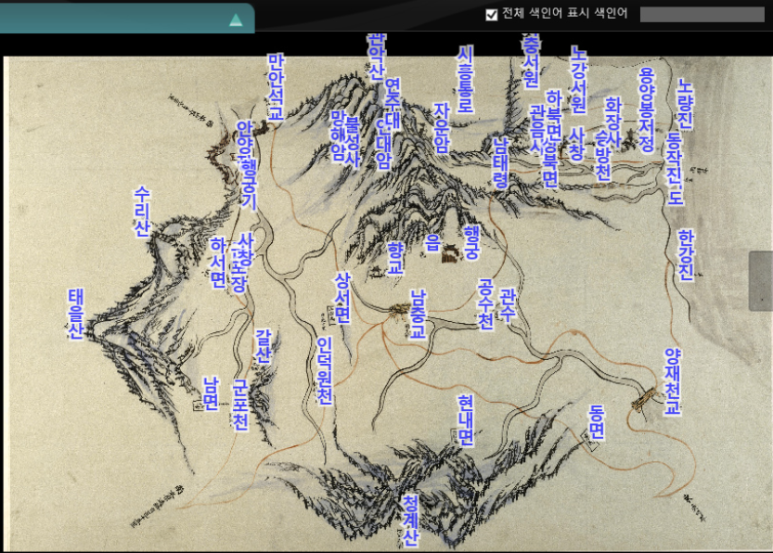This screenshot has height=553, width=773.
Task: Select the 군포천 stream label
Action: click(241, 405)
